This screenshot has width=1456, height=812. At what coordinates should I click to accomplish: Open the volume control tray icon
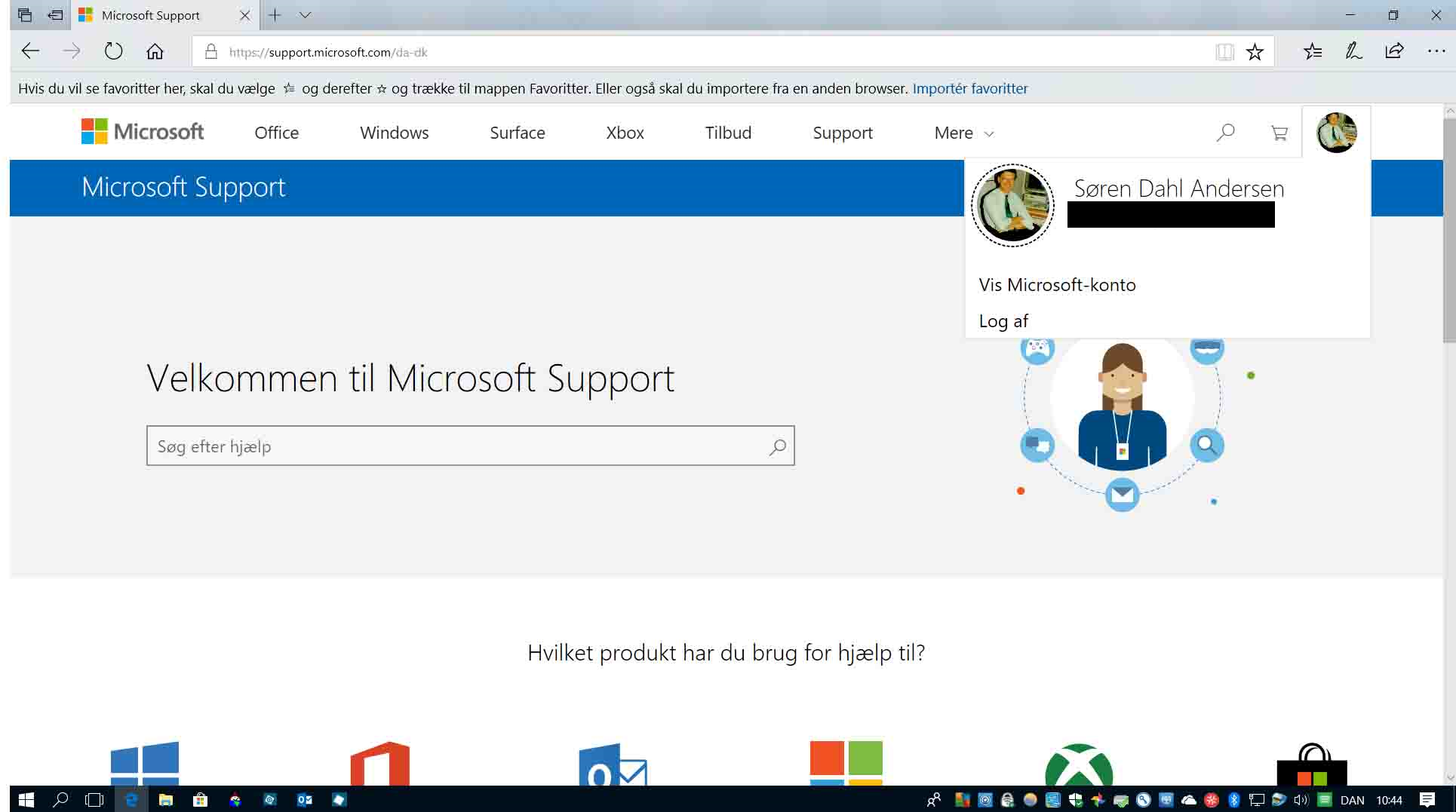[1301, 800]
